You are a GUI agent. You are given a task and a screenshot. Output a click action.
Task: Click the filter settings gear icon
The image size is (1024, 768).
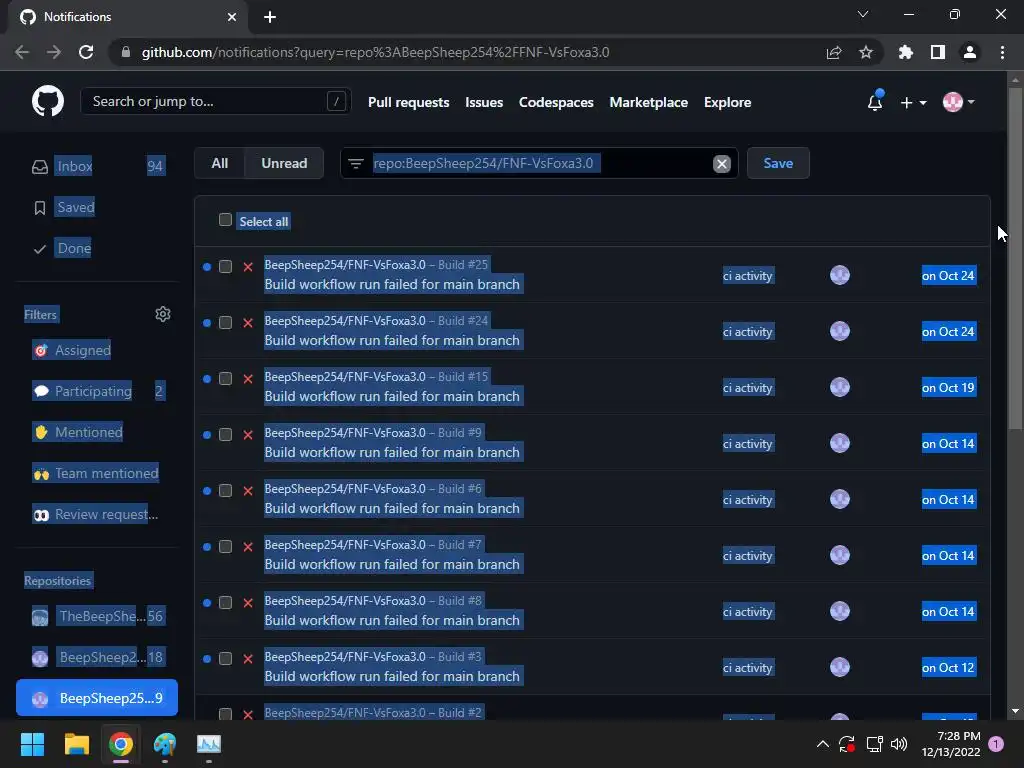tap(163, 314)
